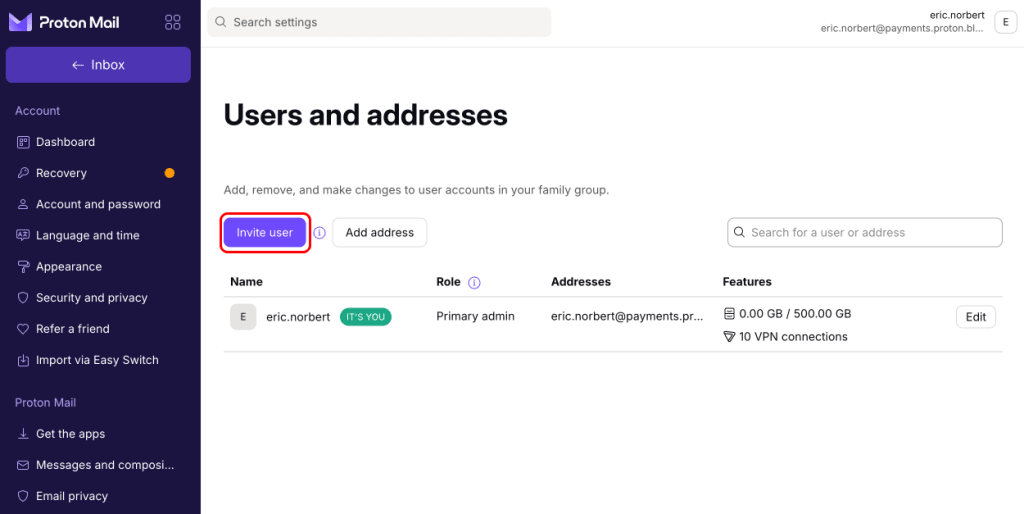1024x514 pixels.
Task: Click the Refer a friend heart icon
Action: 23,329
